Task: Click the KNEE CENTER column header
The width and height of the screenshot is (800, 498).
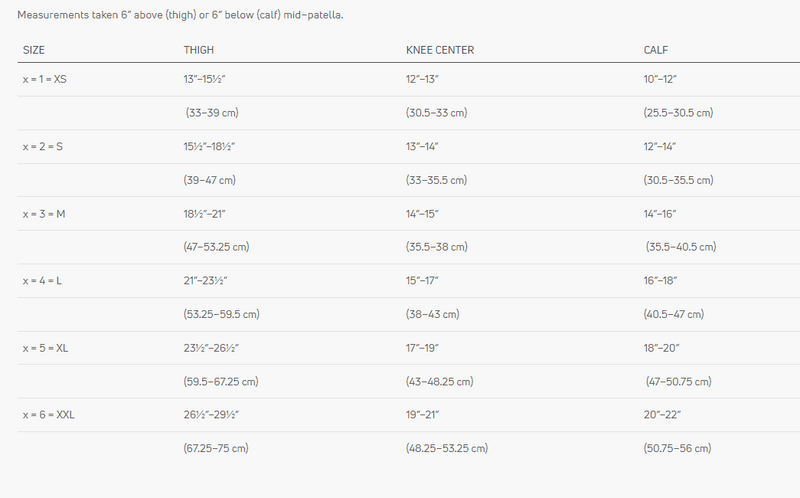Action: point(440,50)
